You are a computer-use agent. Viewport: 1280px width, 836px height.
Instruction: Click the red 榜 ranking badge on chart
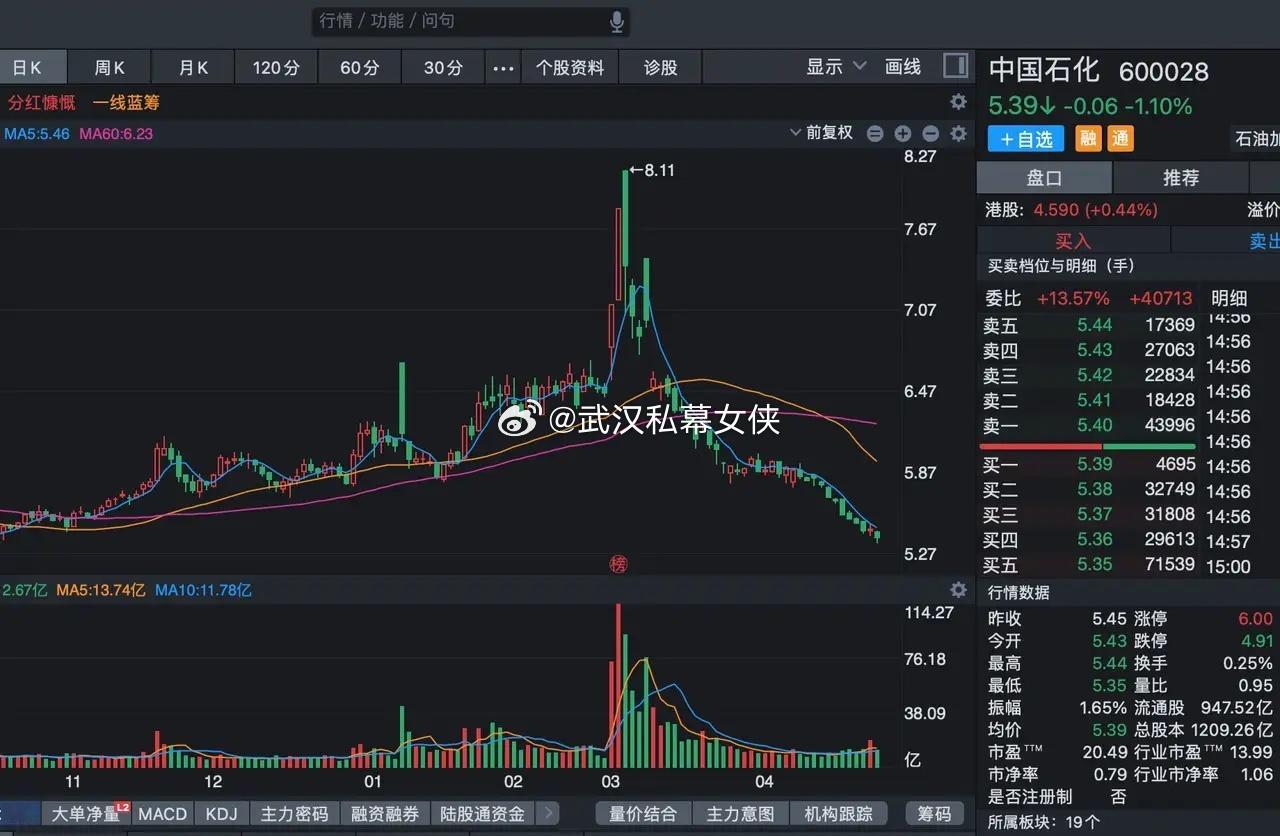click(x=619, y=564)
